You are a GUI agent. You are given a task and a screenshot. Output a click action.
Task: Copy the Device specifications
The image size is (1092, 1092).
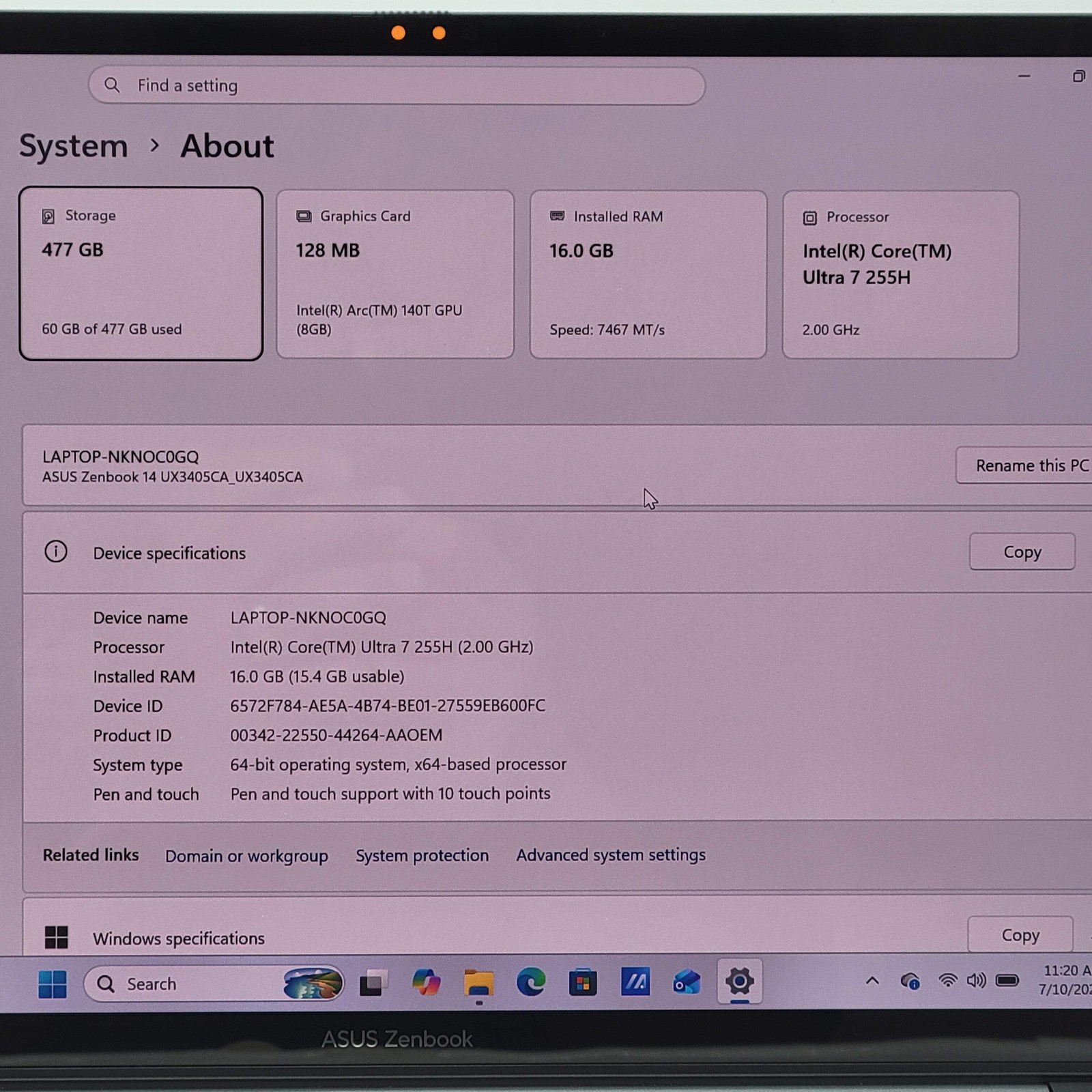click(1022, 551)
